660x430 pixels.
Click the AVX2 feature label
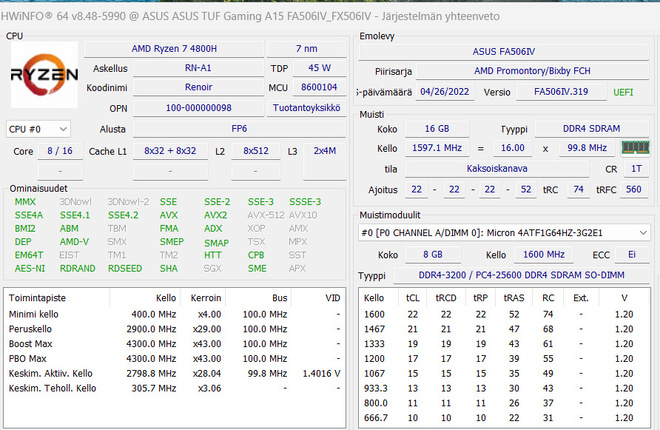(x=216, y=215)
